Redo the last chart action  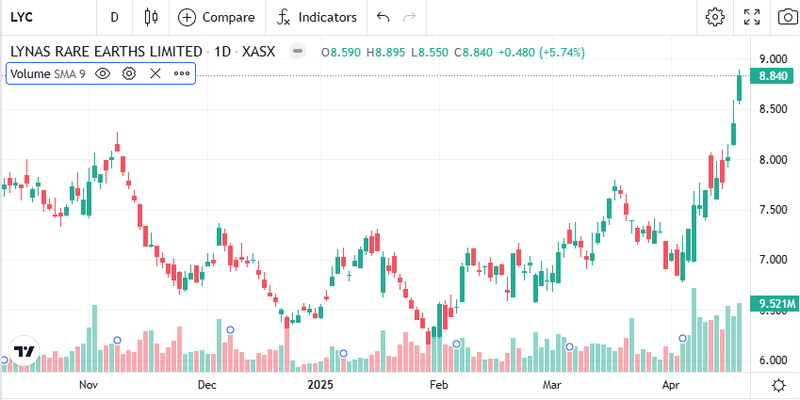tap(409, 17)
